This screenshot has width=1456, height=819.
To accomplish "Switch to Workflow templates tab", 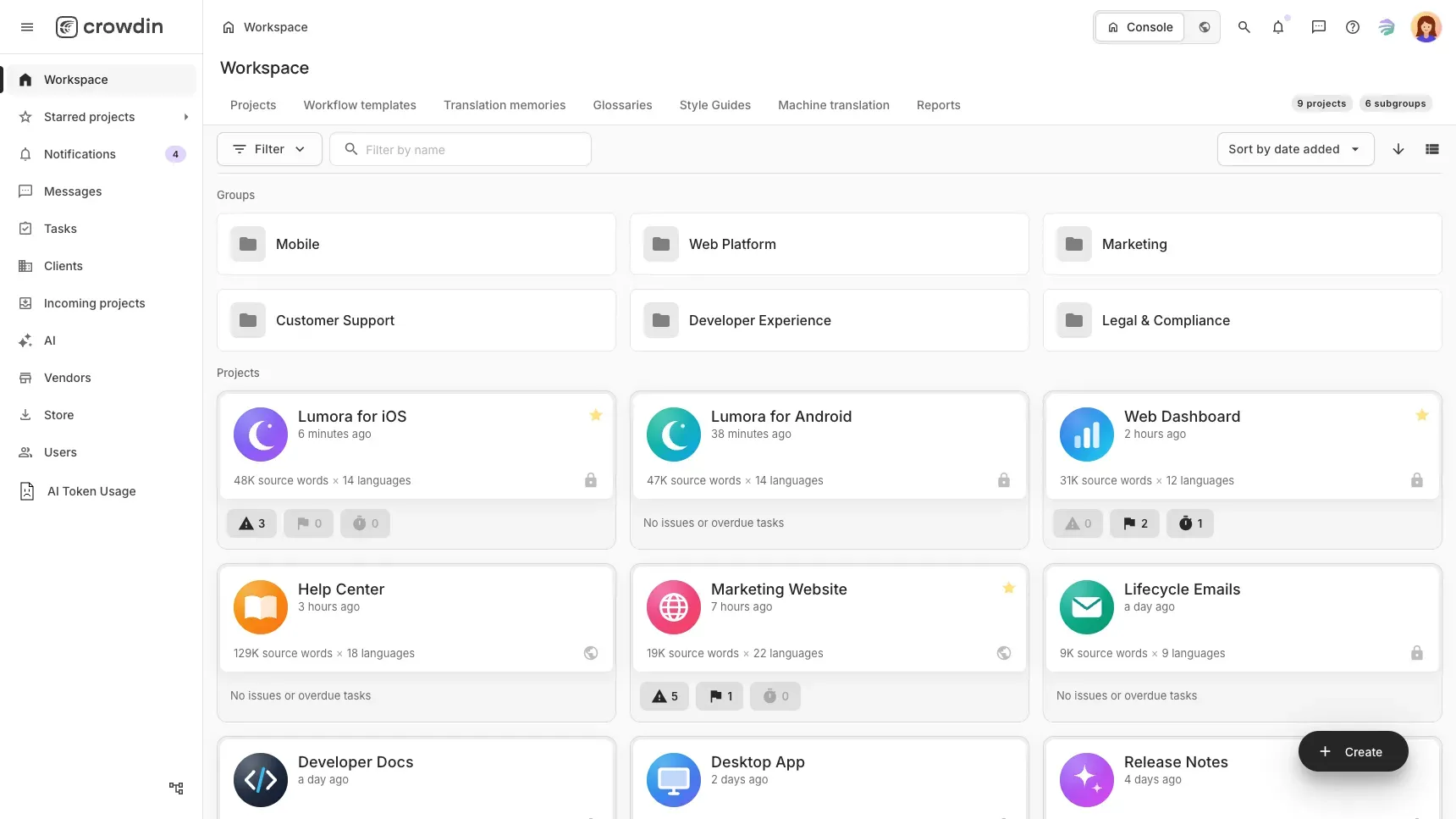I will click(x=360, y=105).
